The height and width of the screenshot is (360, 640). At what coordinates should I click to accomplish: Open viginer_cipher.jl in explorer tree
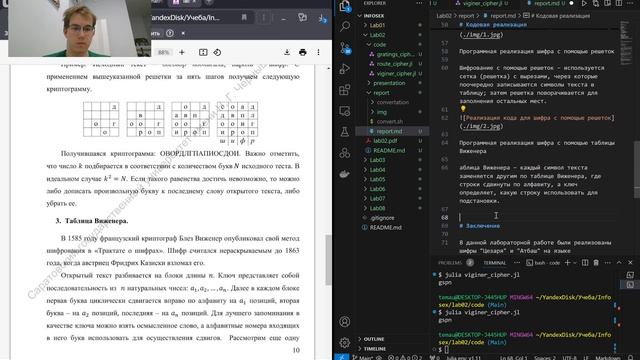(x=395, y=73)
